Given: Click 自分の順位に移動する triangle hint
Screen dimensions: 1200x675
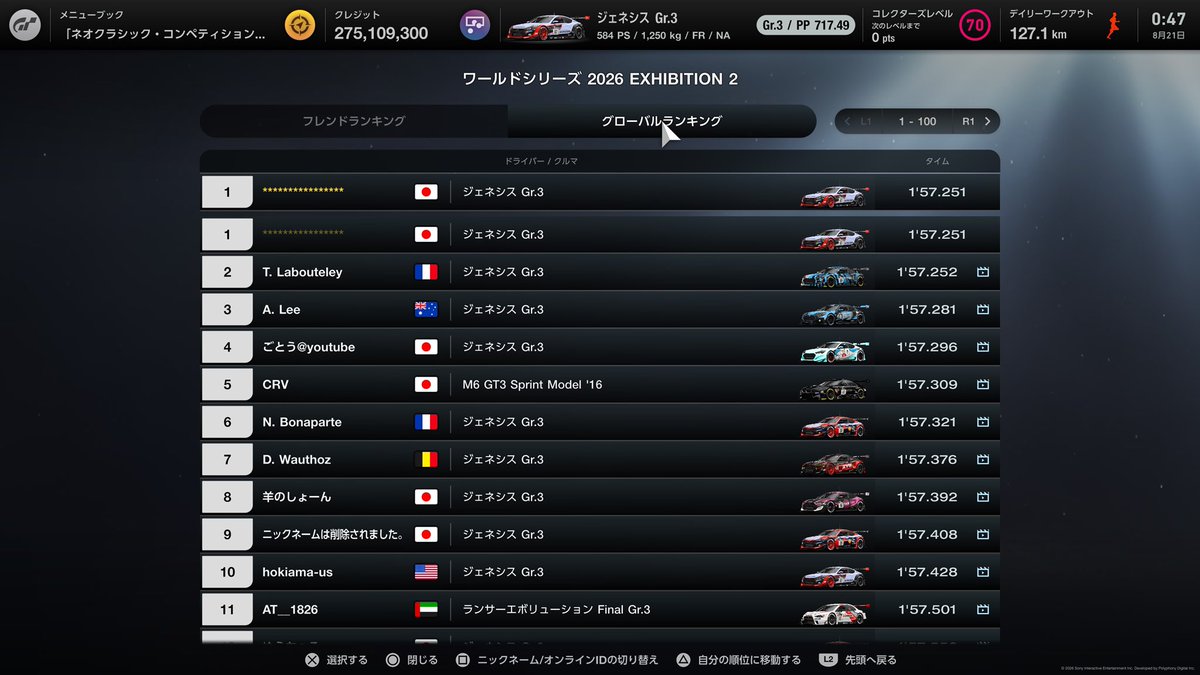Looking at the screenshot, I should [x=738, y=660].
